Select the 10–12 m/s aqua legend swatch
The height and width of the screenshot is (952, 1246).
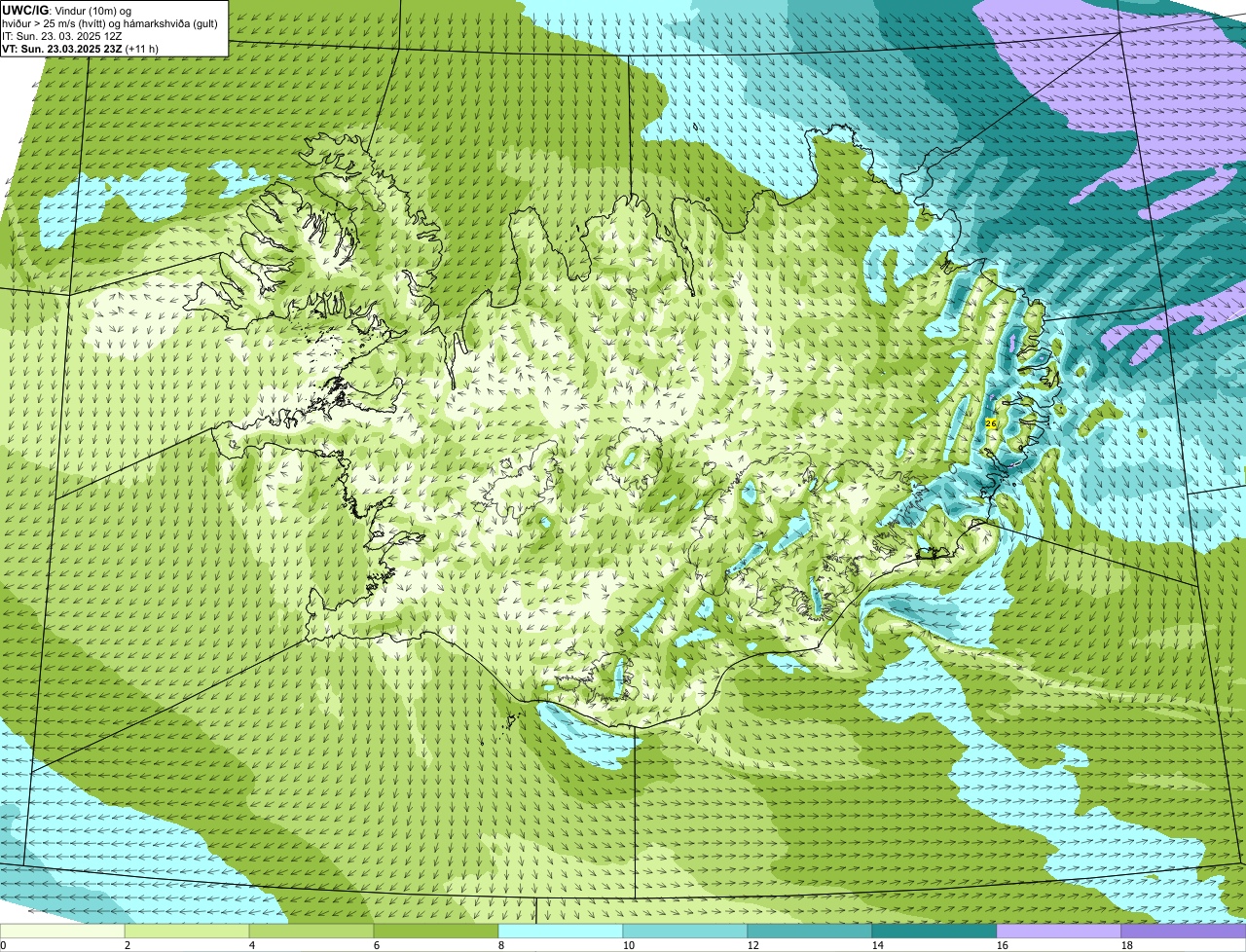(685, 932)
